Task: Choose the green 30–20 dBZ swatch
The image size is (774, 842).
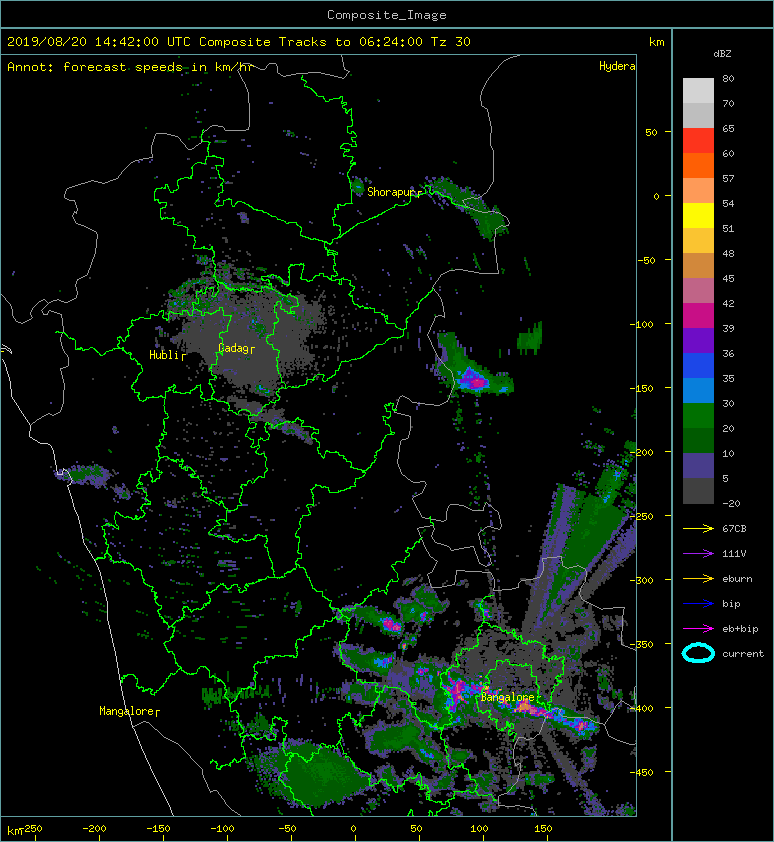Action: [x=698, y=416]
